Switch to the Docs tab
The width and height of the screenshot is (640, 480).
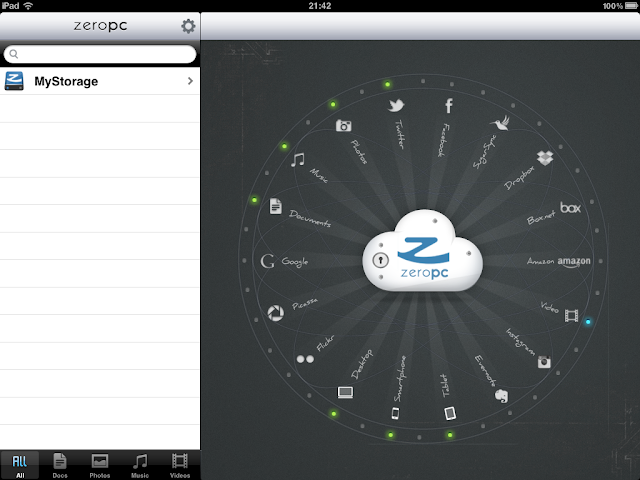(x=60, y=465)
